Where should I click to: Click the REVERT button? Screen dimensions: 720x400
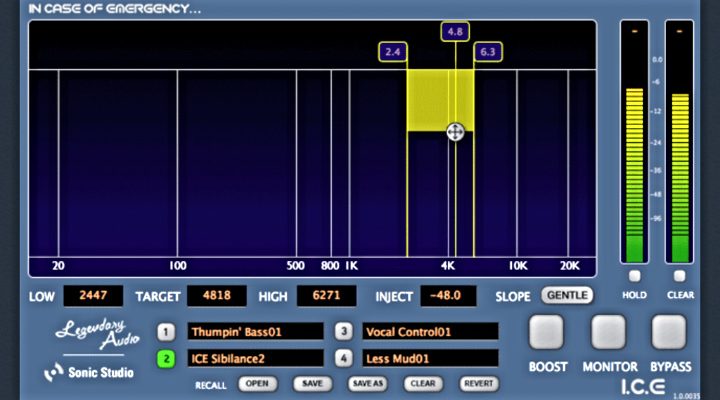[478, 383]
